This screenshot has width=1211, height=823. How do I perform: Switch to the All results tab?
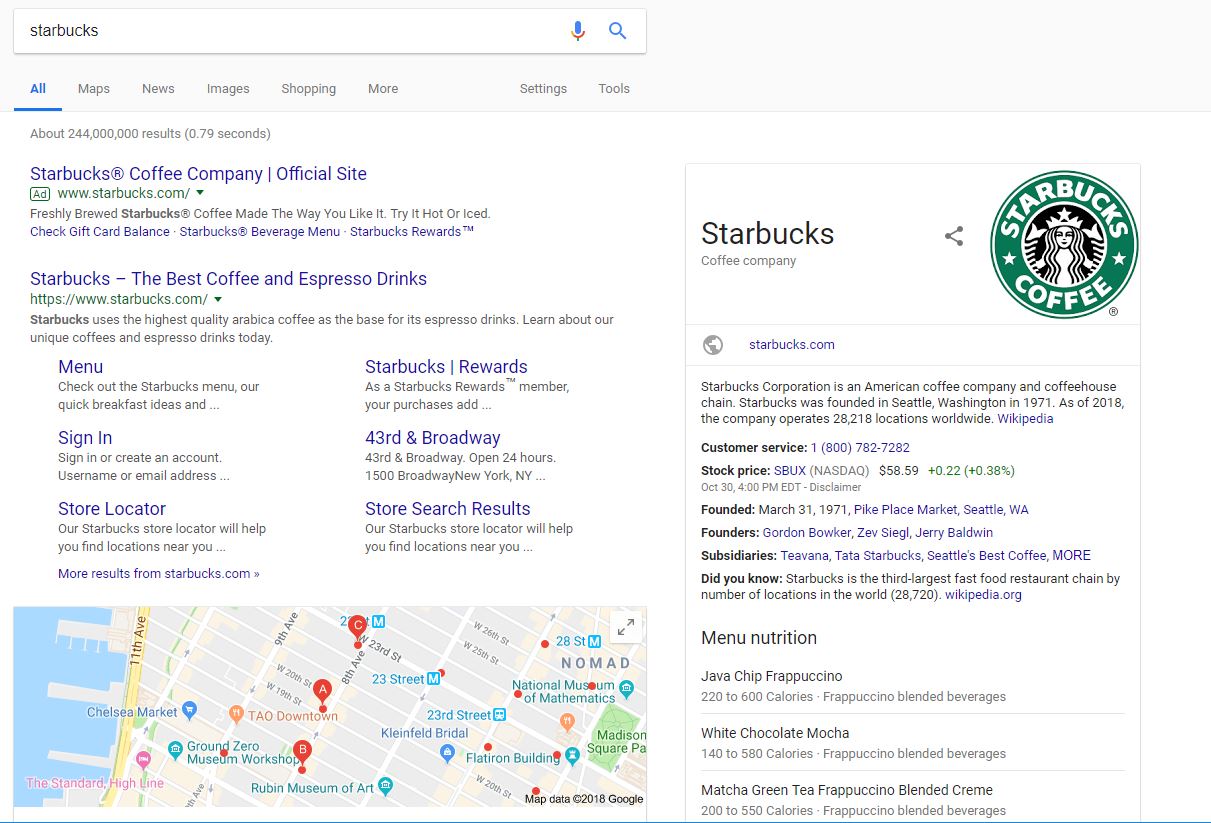pos(38,89)
